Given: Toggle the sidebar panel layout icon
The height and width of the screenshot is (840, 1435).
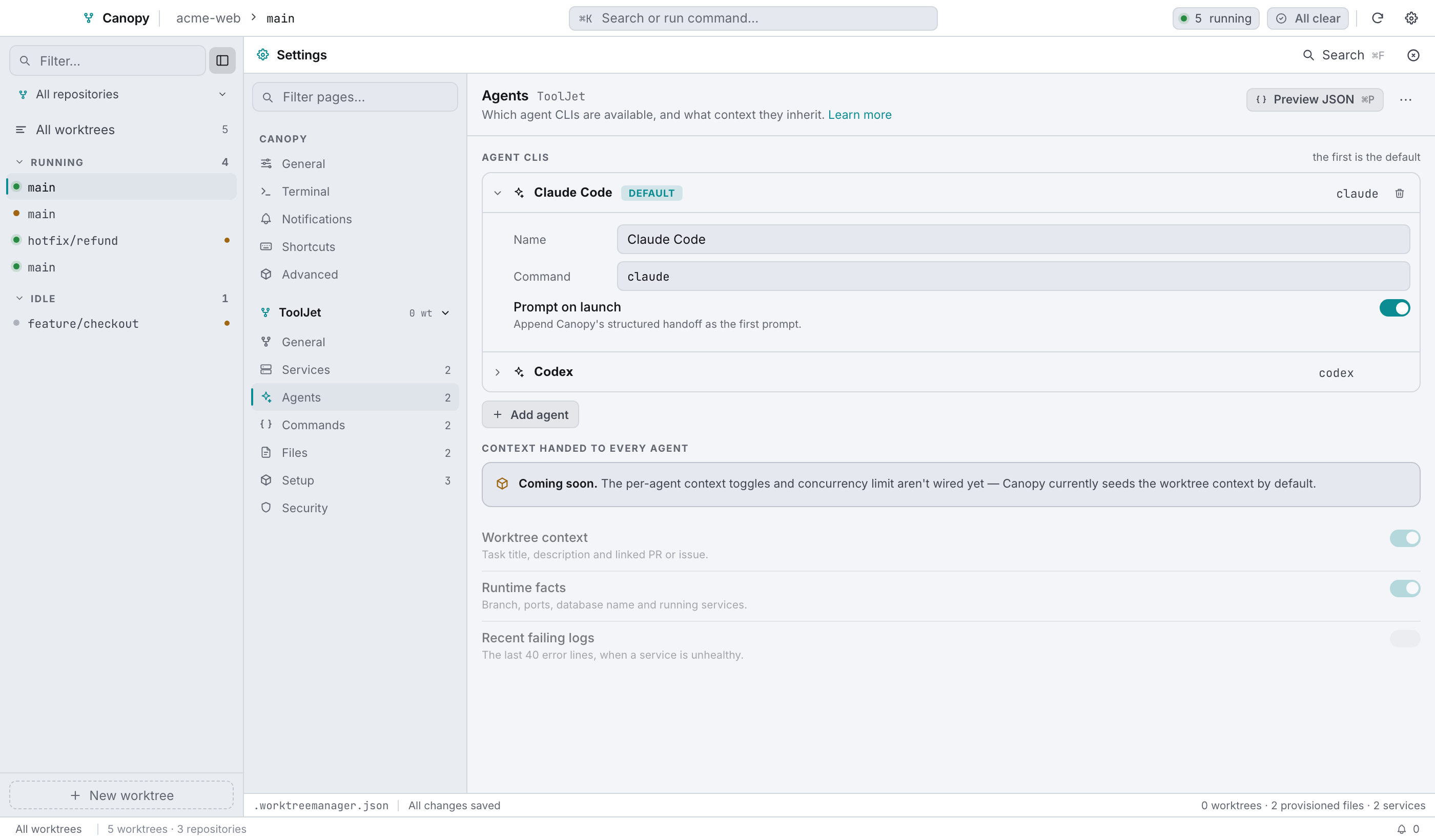Looking at the screenshot, I should click(x=222, y=60).
